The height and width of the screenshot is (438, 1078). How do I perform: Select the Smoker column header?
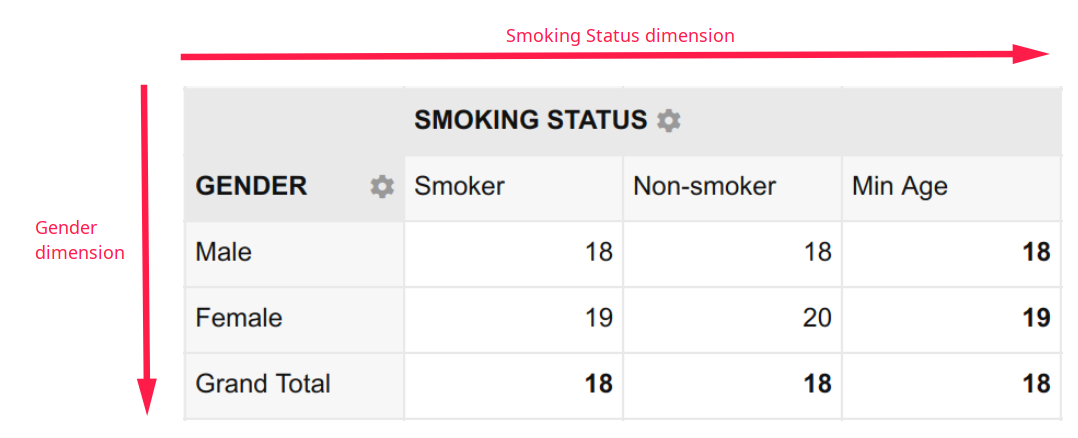pyautogui.click(x=514, y=188)
